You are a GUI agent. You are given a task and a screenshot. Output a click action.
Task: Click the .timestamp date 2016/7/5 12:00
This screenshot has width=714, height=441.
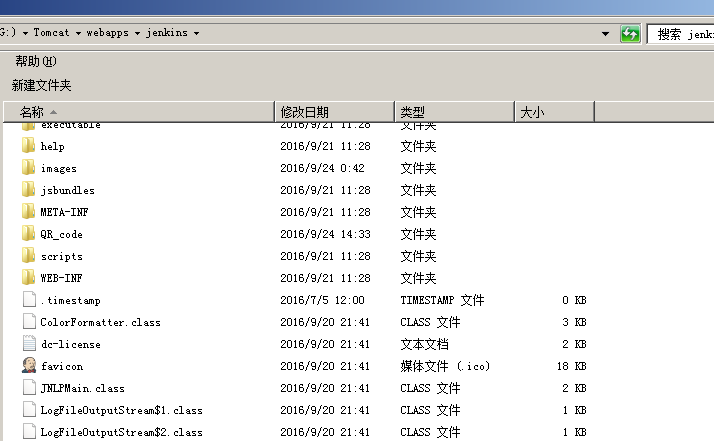(322, 300)
